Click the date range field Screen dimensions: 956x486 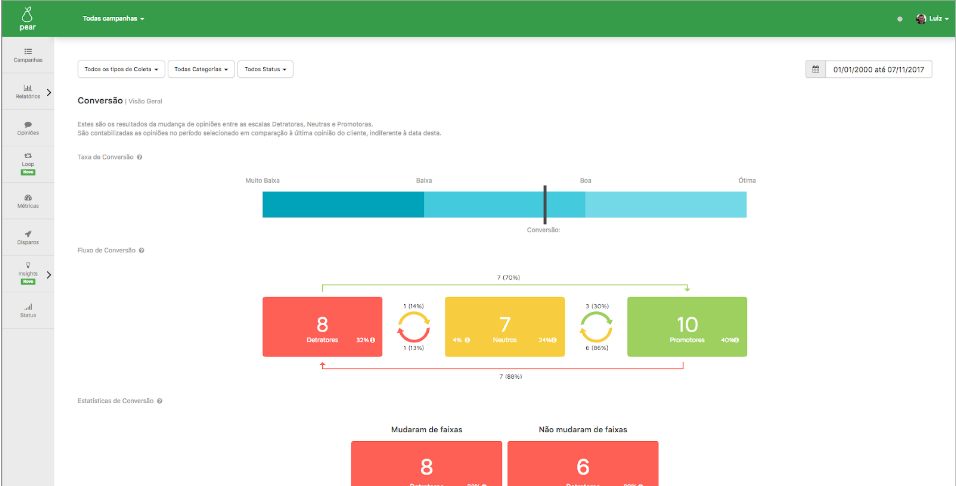click(x=879, y=70)
